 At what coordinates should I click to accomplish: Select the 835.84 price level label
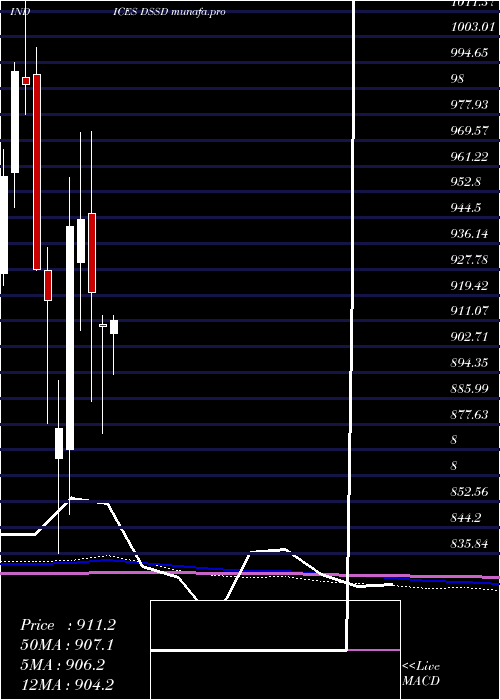(x=469, y=544)
